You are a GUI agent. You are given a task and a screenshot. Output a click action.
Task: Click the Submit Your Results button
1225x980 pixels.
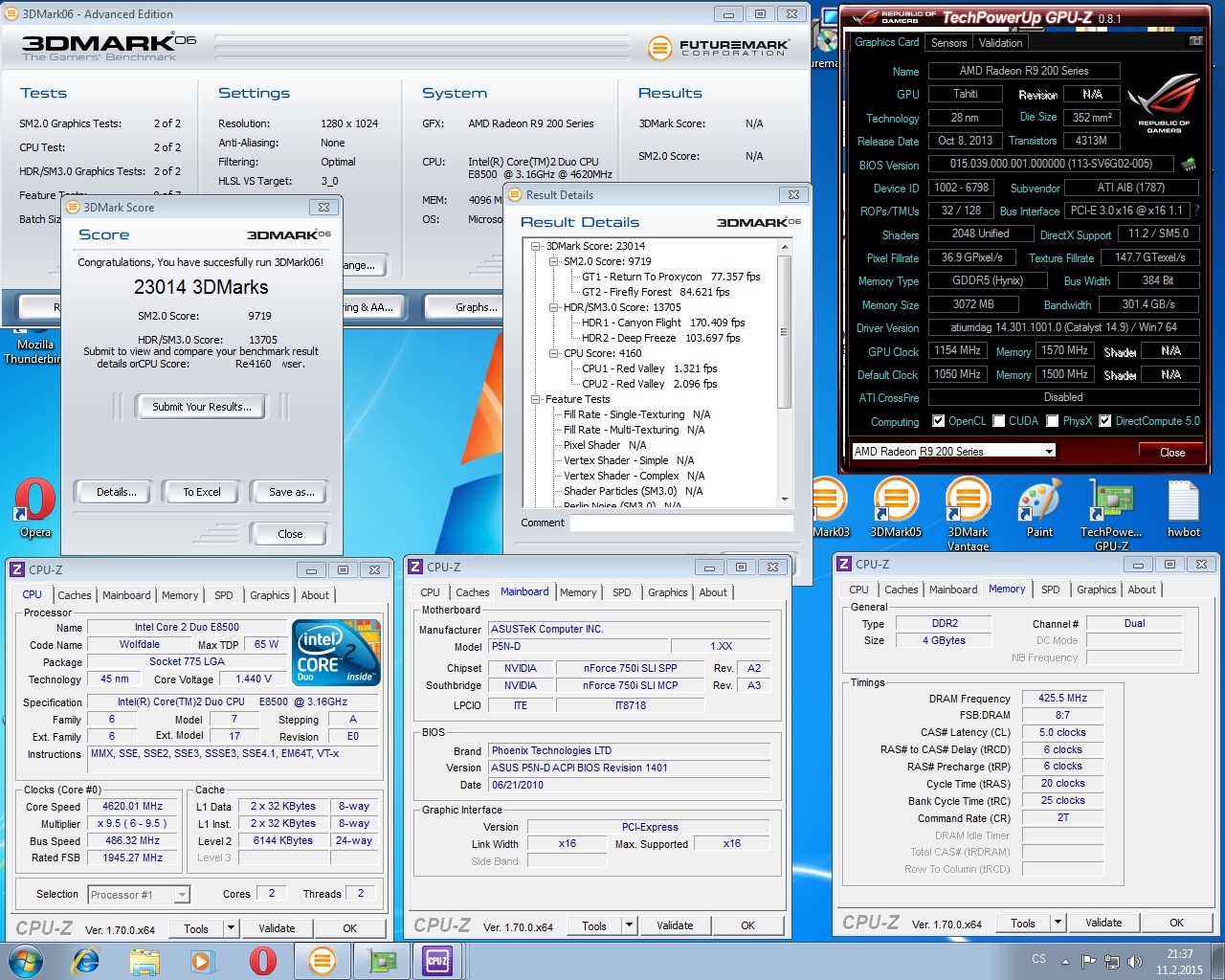pos(202,407)
